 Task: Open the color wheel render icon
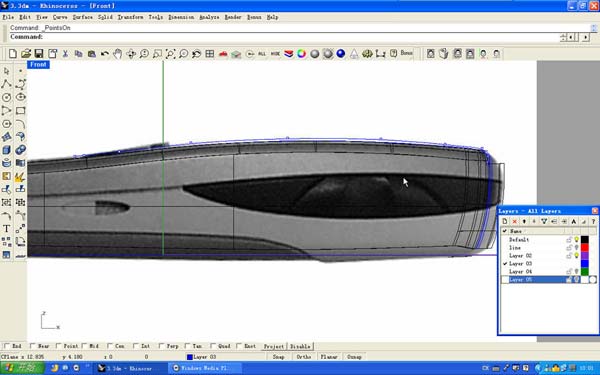pos(302,54)
